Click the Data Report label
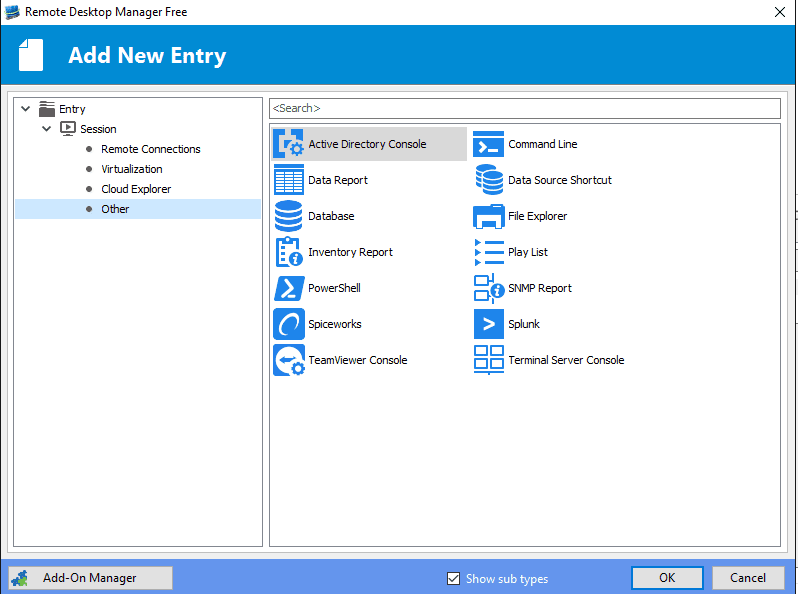Image resolution: width=798 pixels, height=594 pixels. [338, 180]
